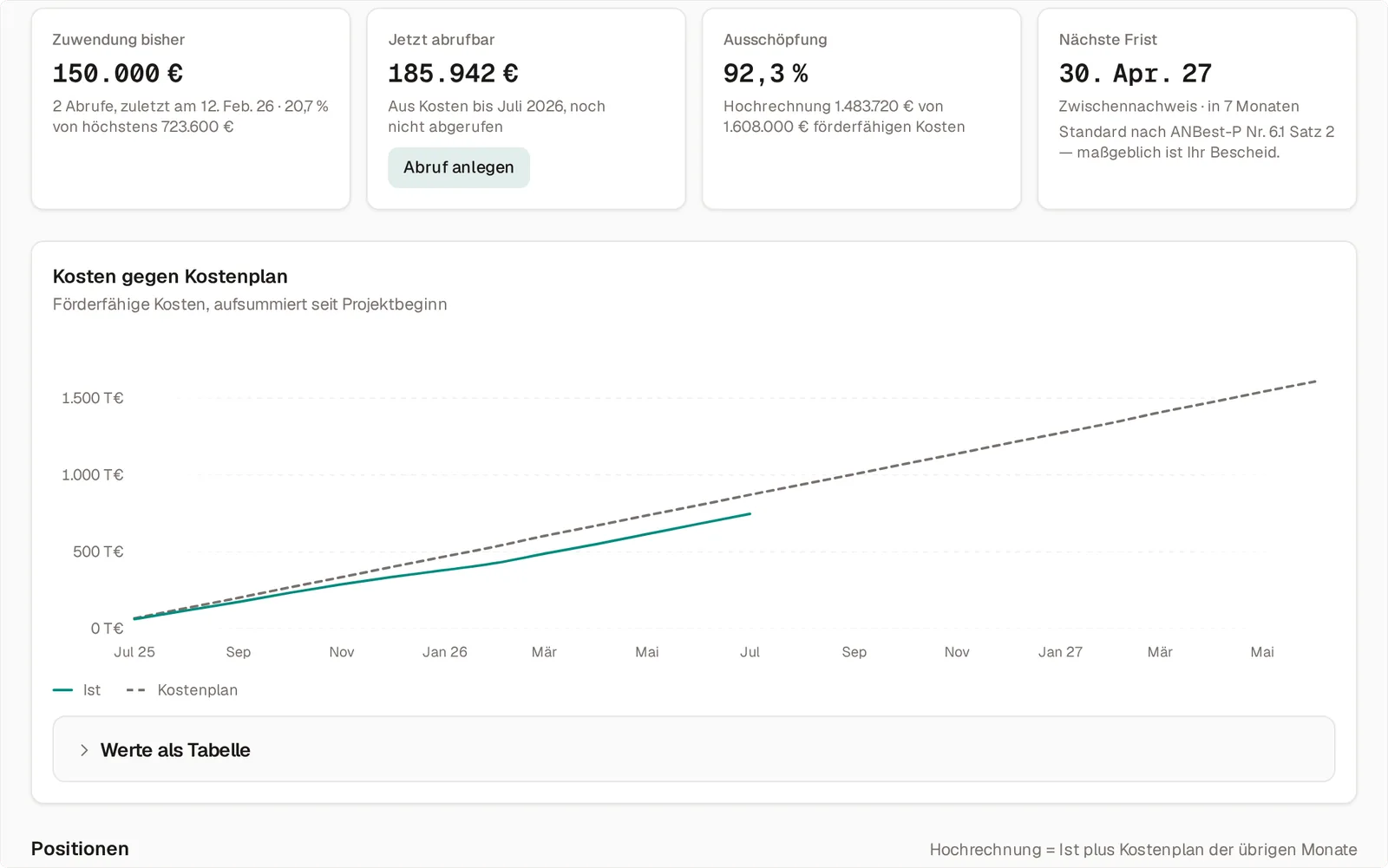The width and height of the screenshot is (1388, 868).
Task: Click the Förderfähige Kosten chart subtitle
Action: [250, 304]
